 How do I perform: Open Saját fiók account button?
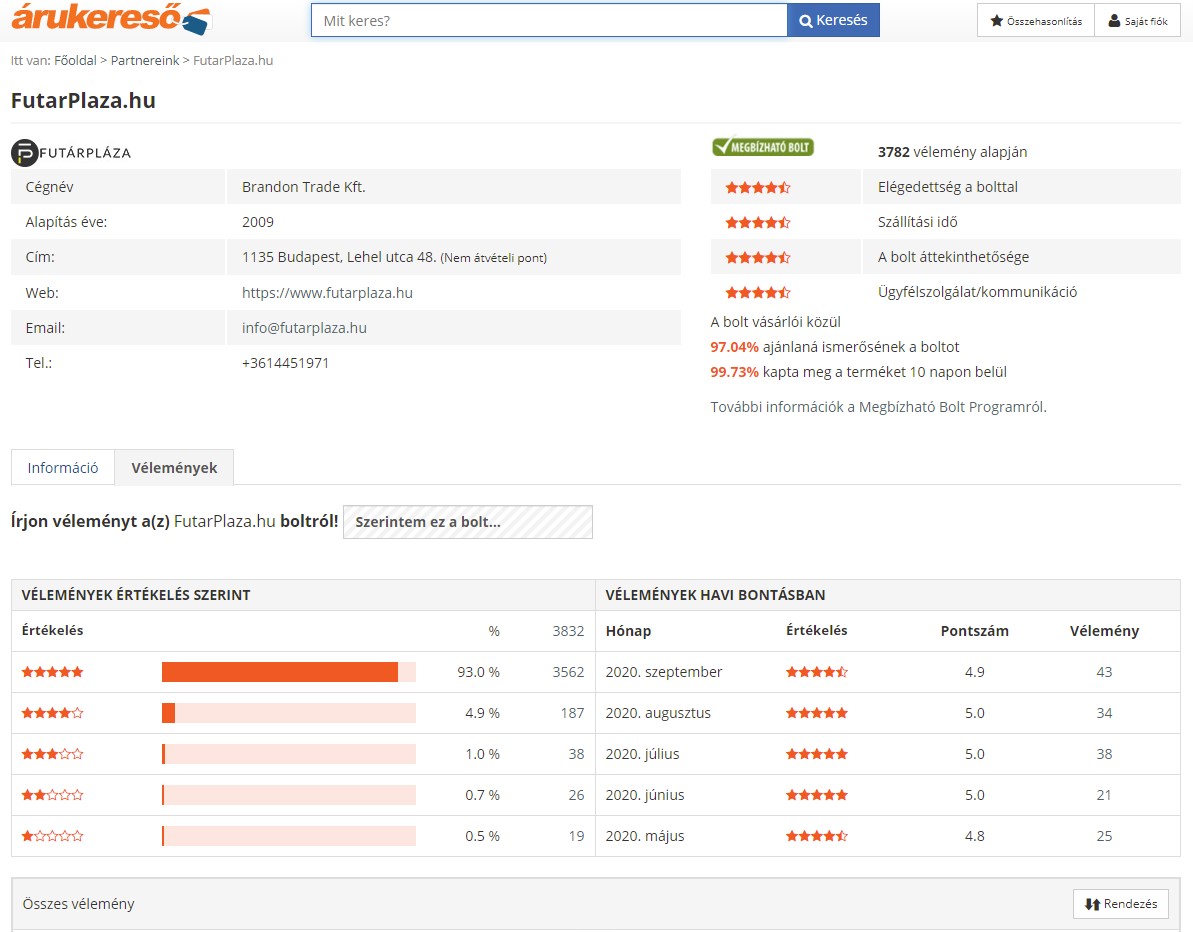[1137, 21]
